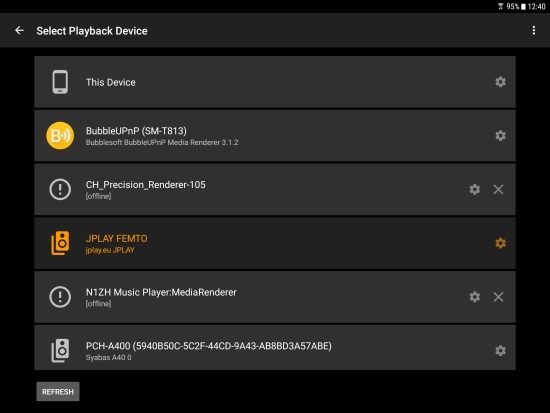
Task: Click the yellow BubbleUPnP logo icon
Action: pos(60,135)
